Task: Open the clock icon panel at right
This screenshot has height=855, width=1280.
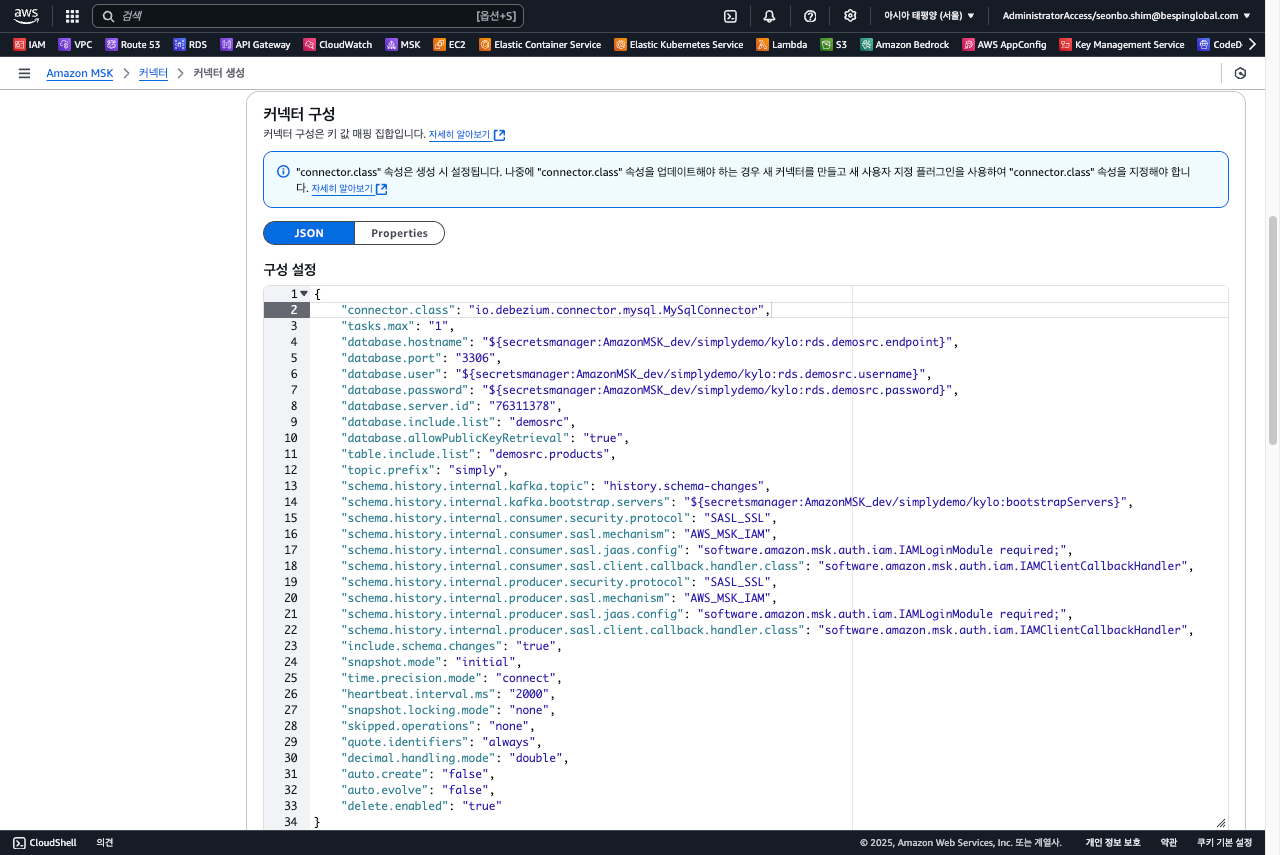Action: 1241,74
